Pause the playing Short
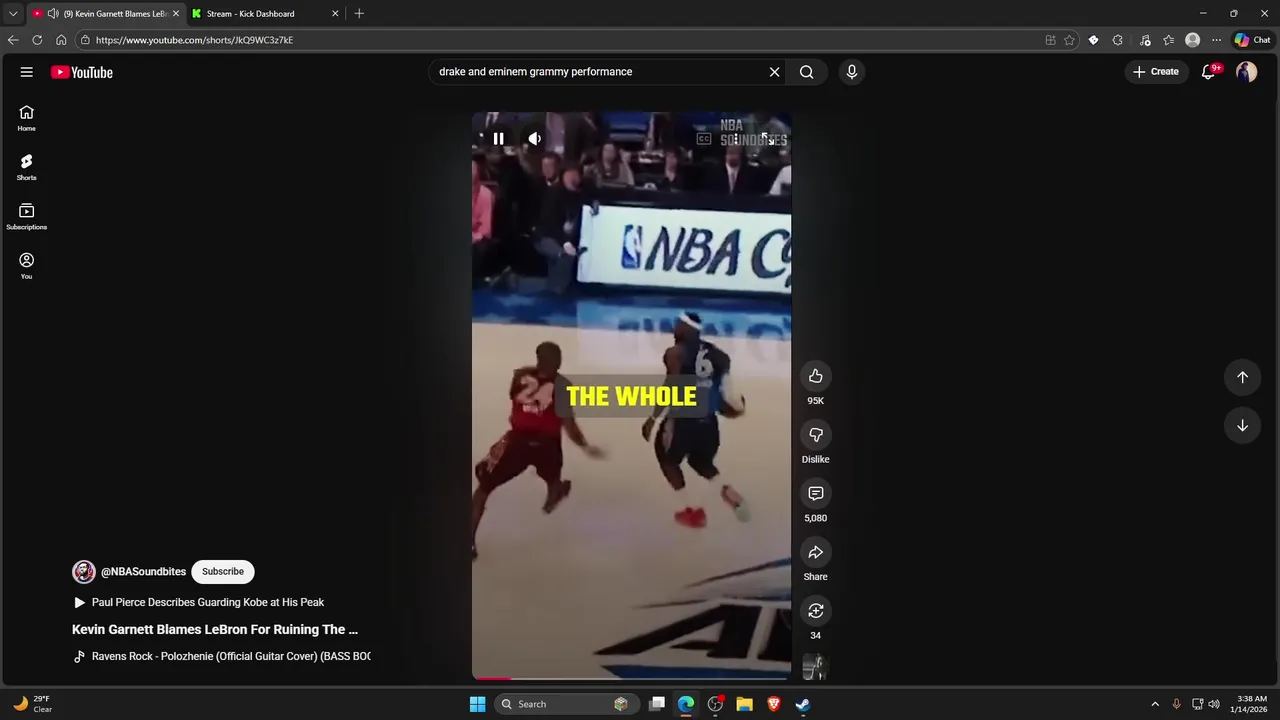The image size is (1280, 720). 498,139
